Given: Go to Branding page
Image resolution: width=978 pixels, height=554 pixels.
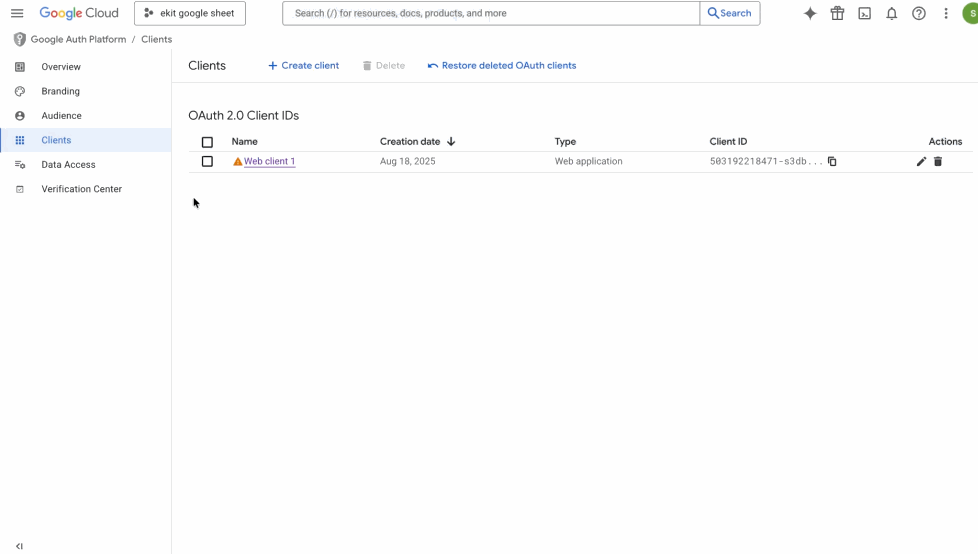Looking at the screenshot, I should point(61,91).
